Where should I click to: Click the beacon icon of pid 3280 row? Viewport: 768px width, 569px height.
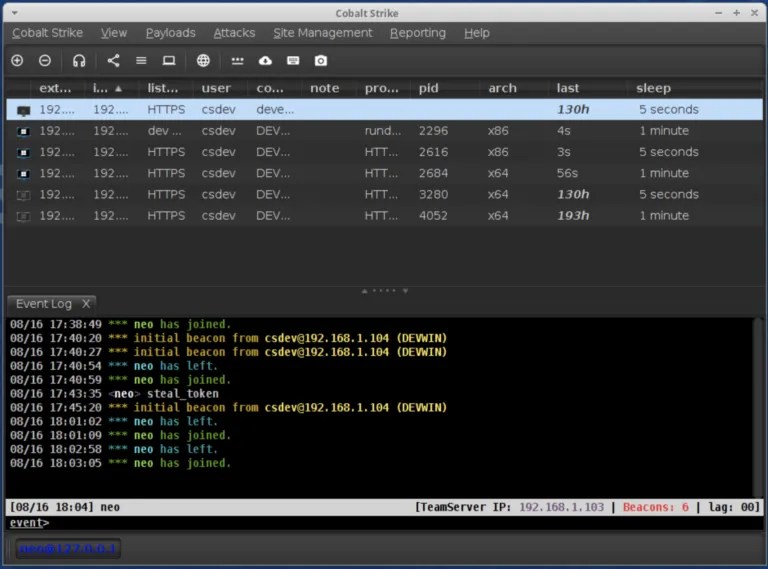pyautogui.click(x=23, y=195)
